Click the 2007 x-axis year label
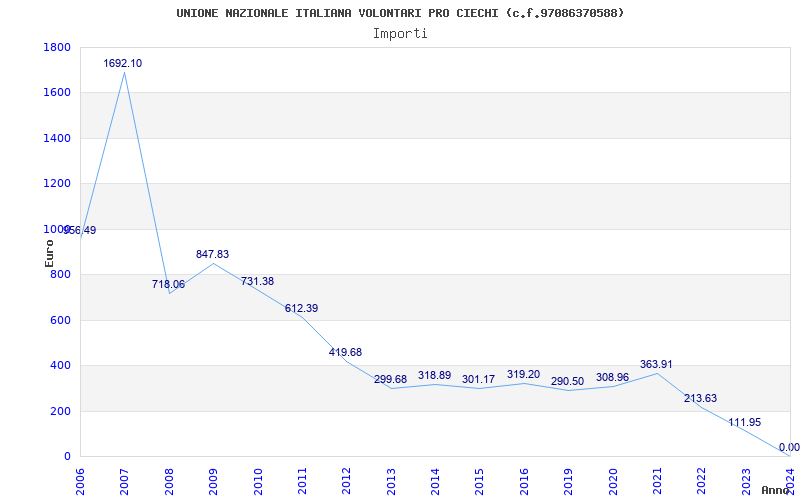 124,481
